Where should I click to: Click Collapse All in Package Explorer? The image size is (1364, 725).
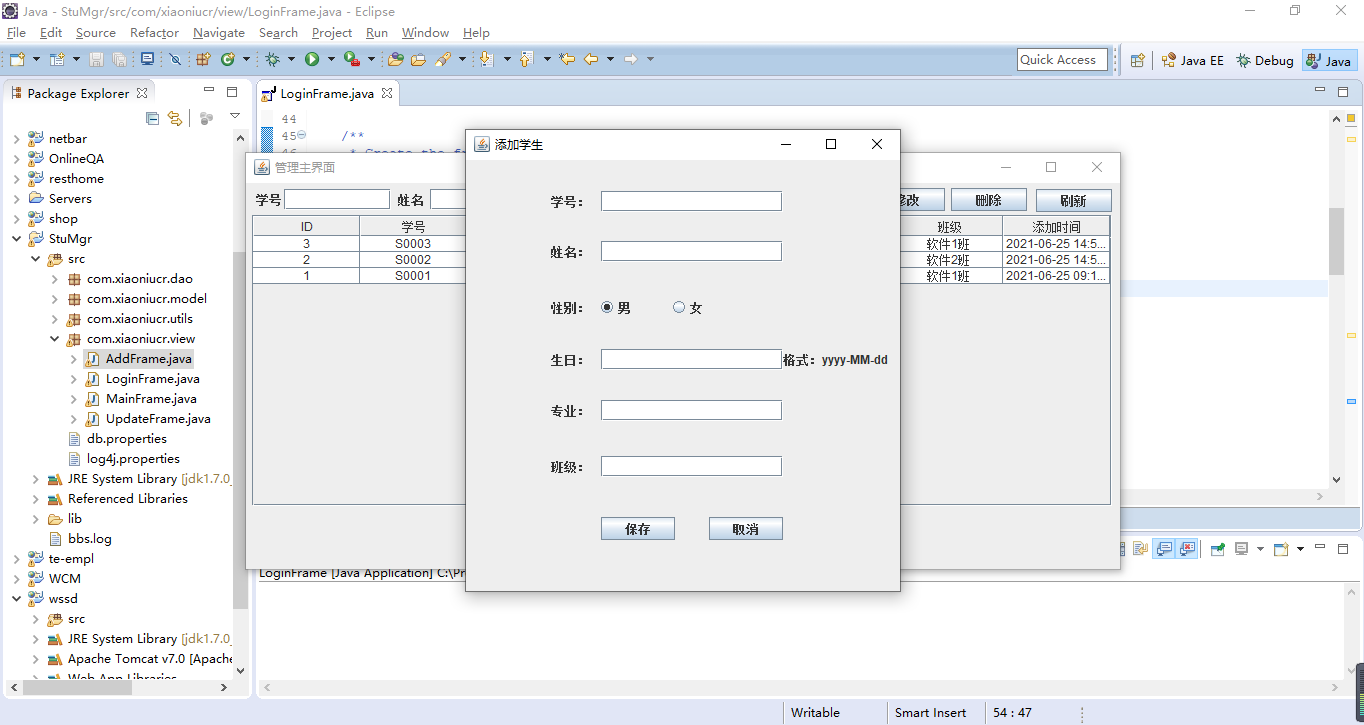(152, 118)
